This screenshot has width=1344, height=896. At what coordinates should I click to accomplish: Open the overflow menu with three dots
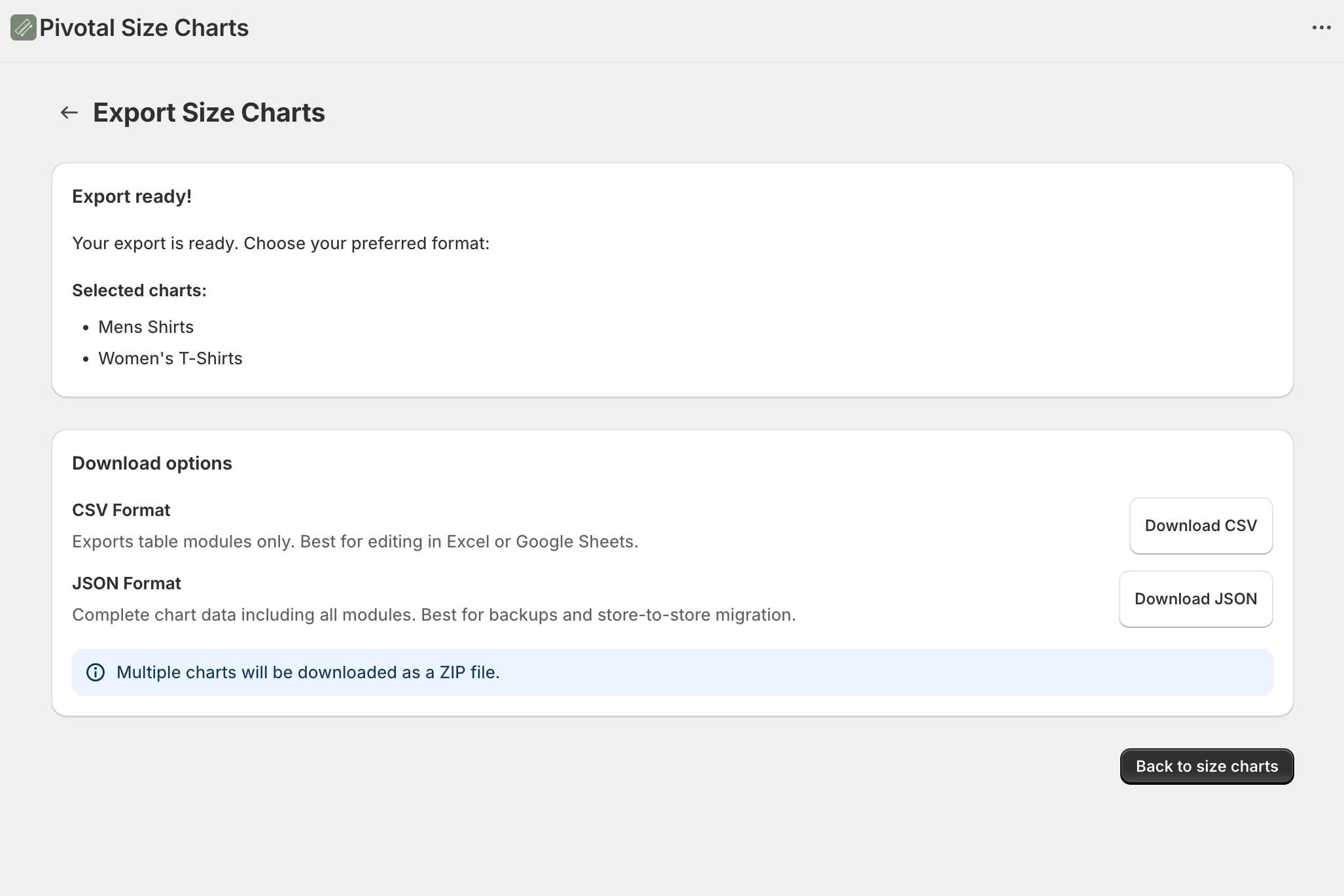1322,27
